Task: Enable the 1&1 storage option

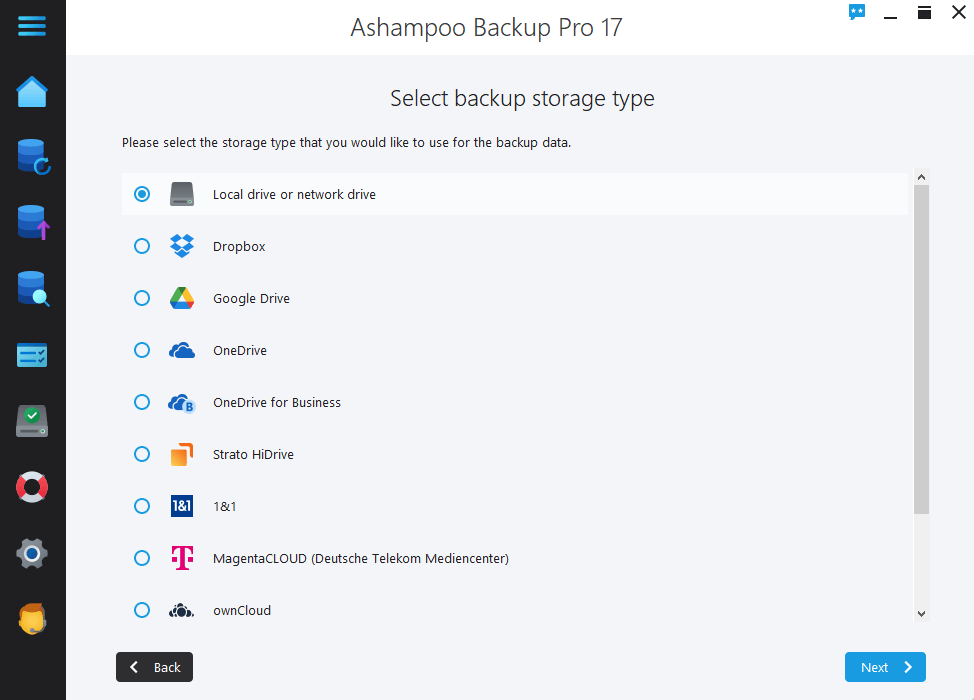Action: click(141, 506)
